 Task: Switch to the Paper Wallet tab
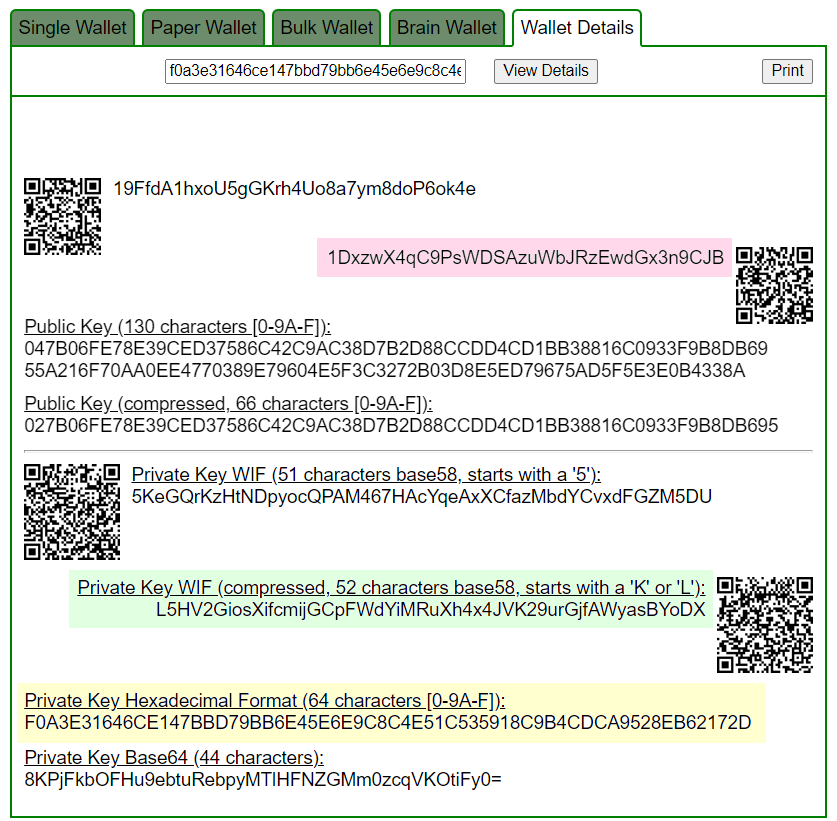coord(203,28)
